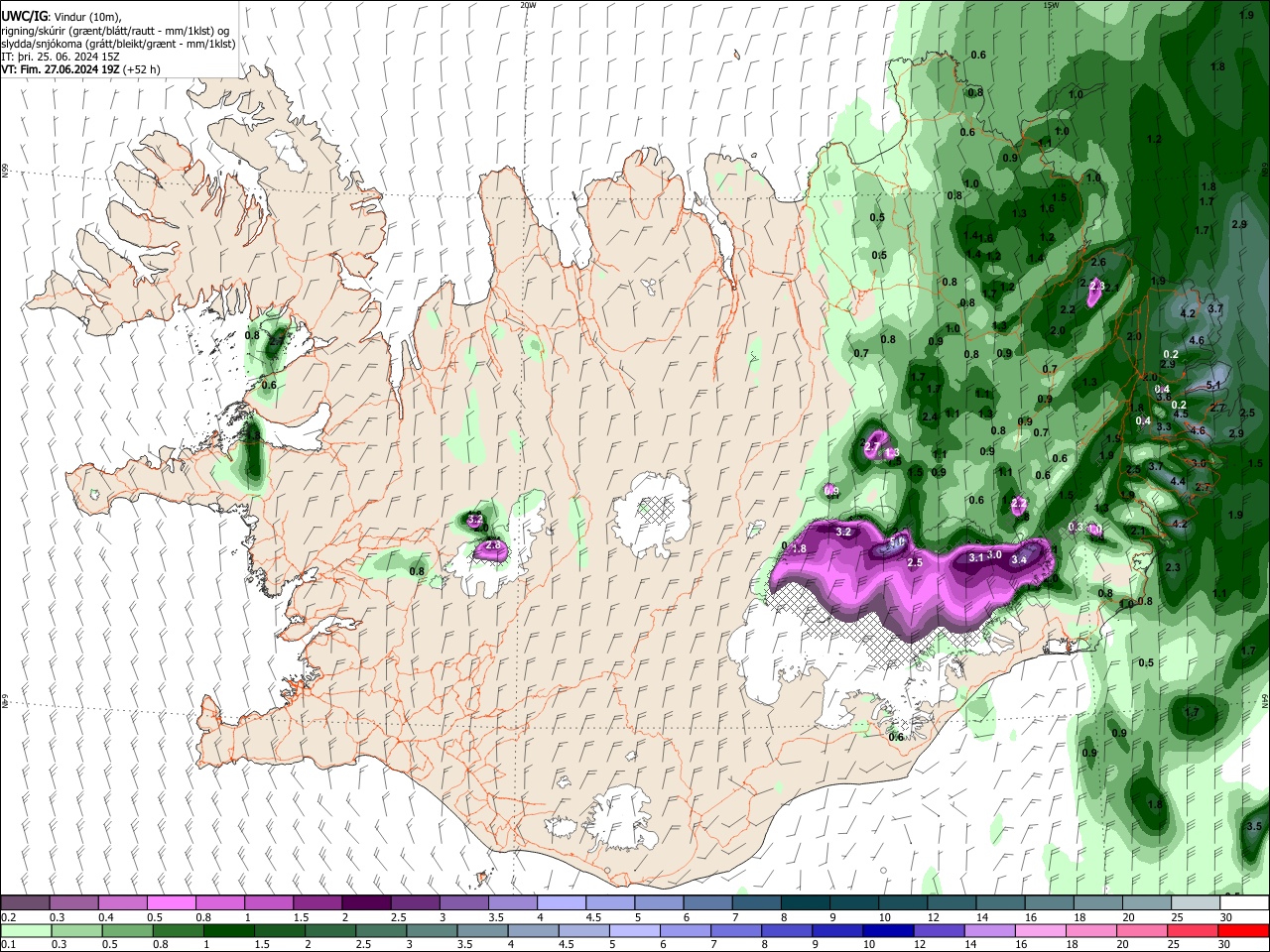Viewport: 1270px width, 952px height.
Task: Select the darkest purple swatch in top legend row
Action: pyautogui.click(x=364, y=903)
